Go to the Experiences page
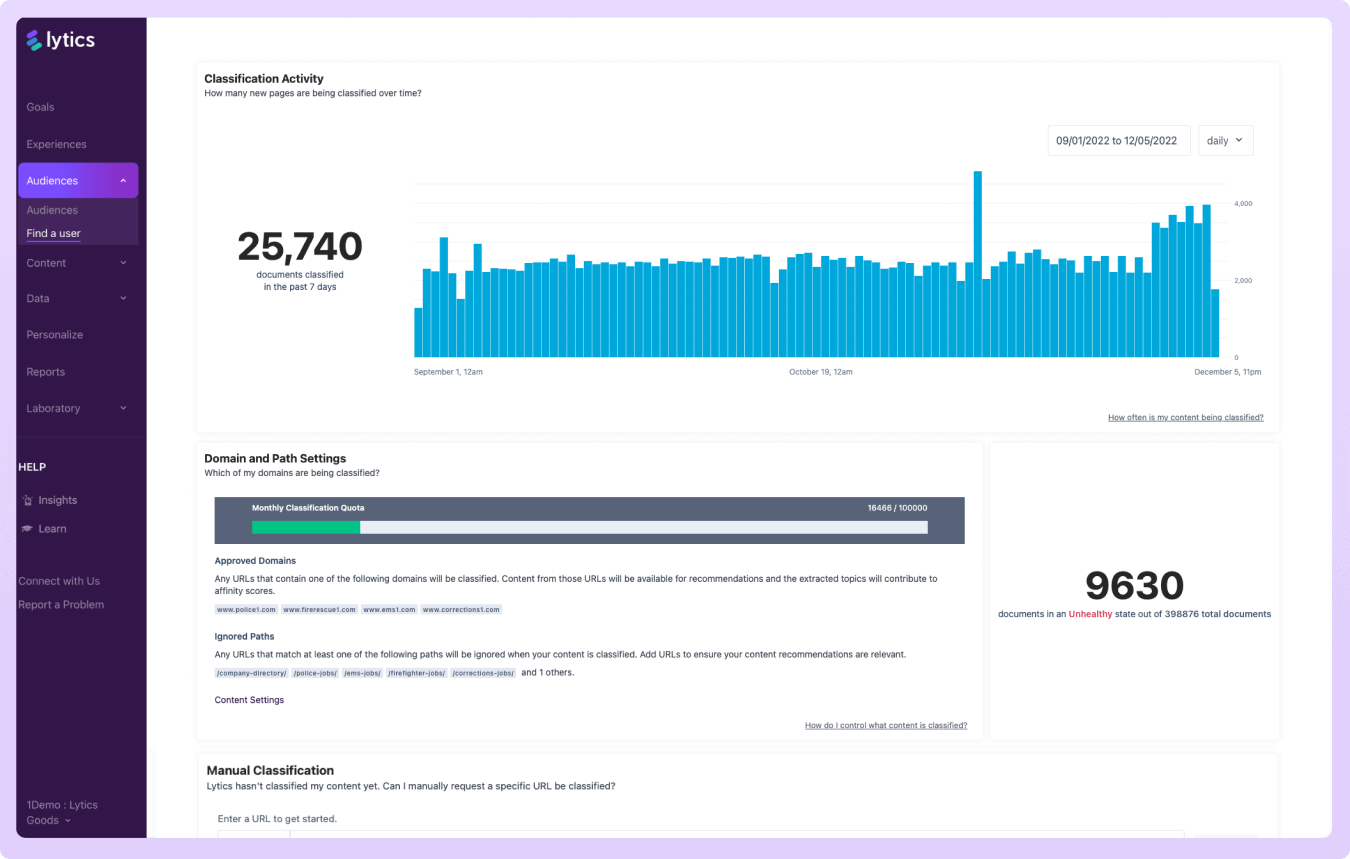The width and height of the screenshot is (1350, 859). (57, 144)
